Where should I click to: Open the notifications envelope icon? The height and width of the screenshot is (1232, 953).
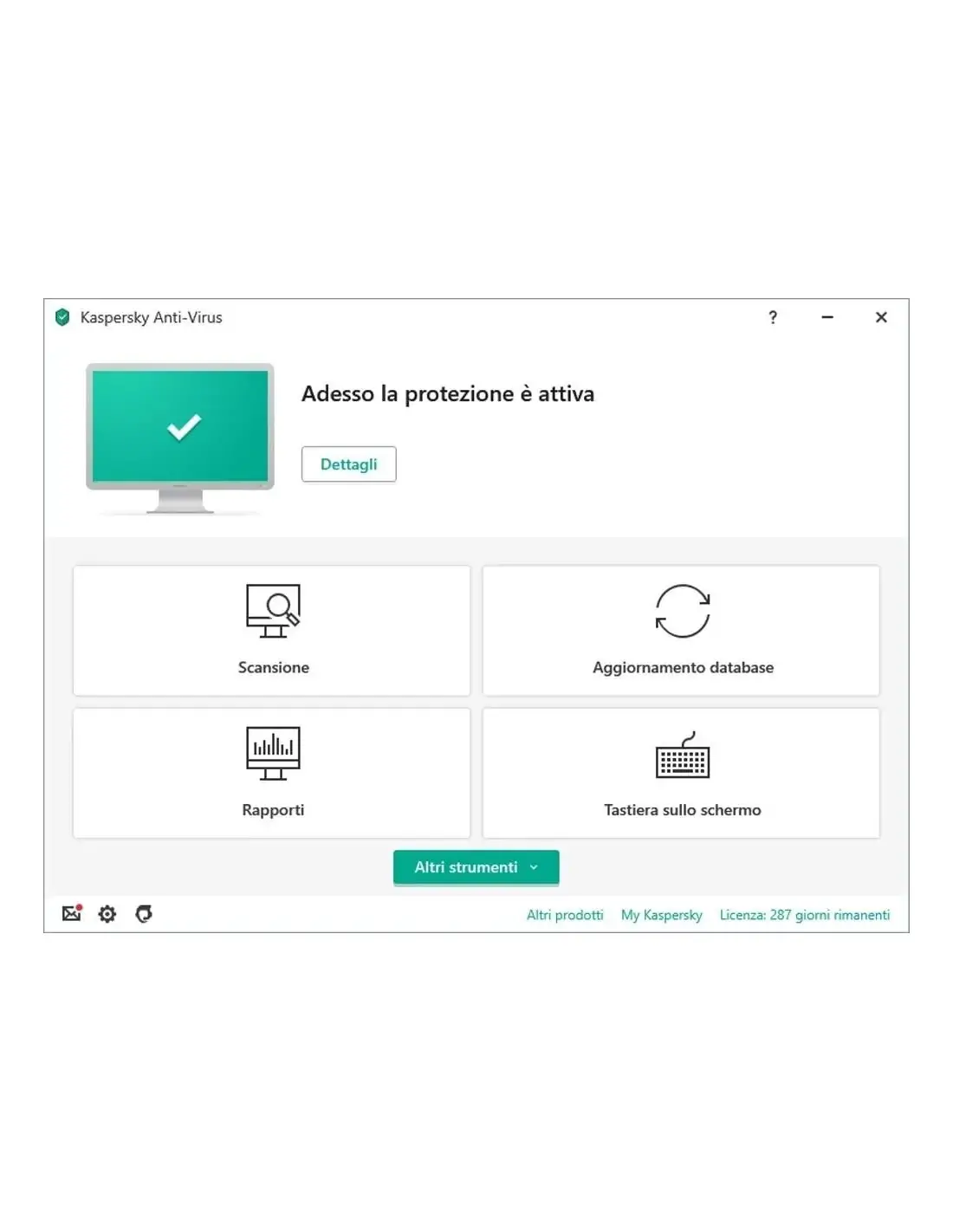(72, 913)
